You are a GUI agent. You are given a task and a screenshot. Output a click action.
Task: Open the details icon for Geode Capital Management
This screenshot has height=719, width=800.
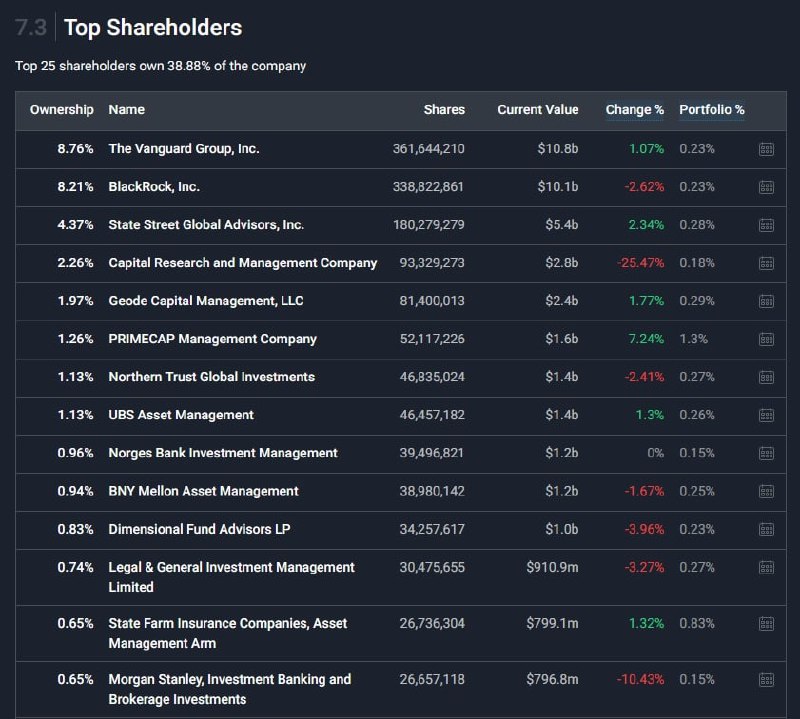tap(766, 301)
